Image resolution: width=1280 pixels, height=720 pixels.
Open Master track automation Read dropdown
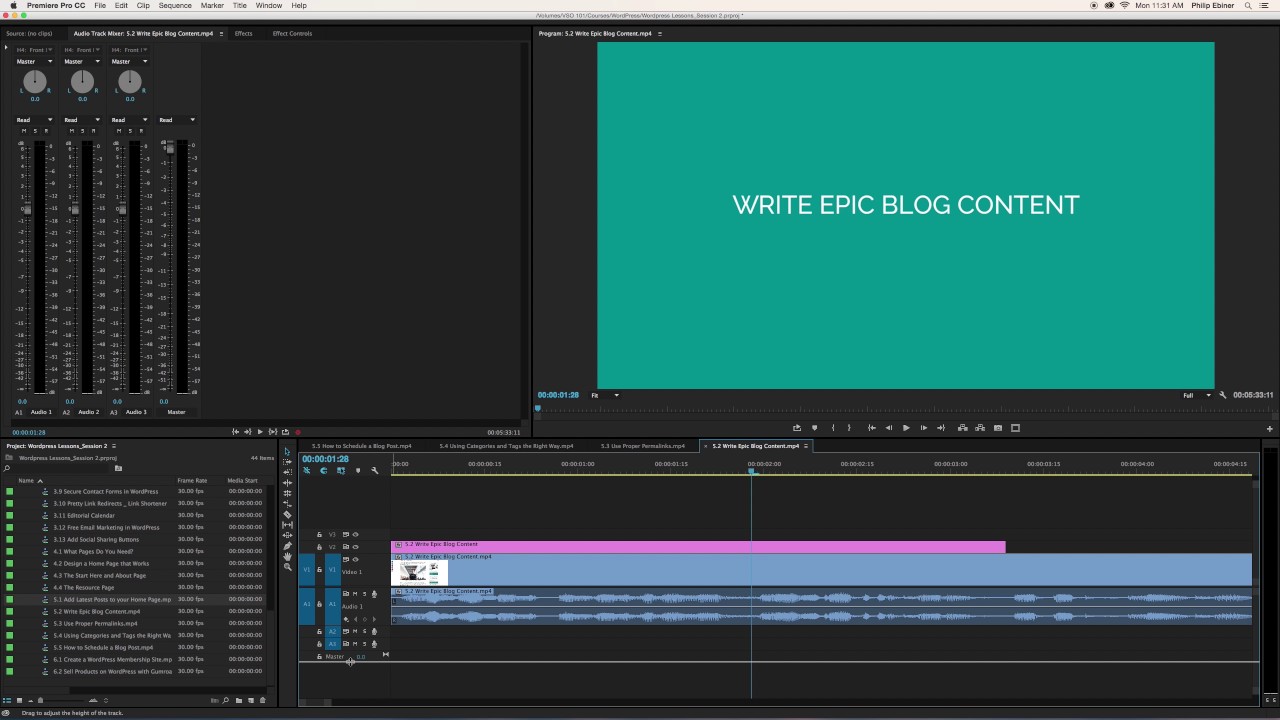click(x=177, y=120)
